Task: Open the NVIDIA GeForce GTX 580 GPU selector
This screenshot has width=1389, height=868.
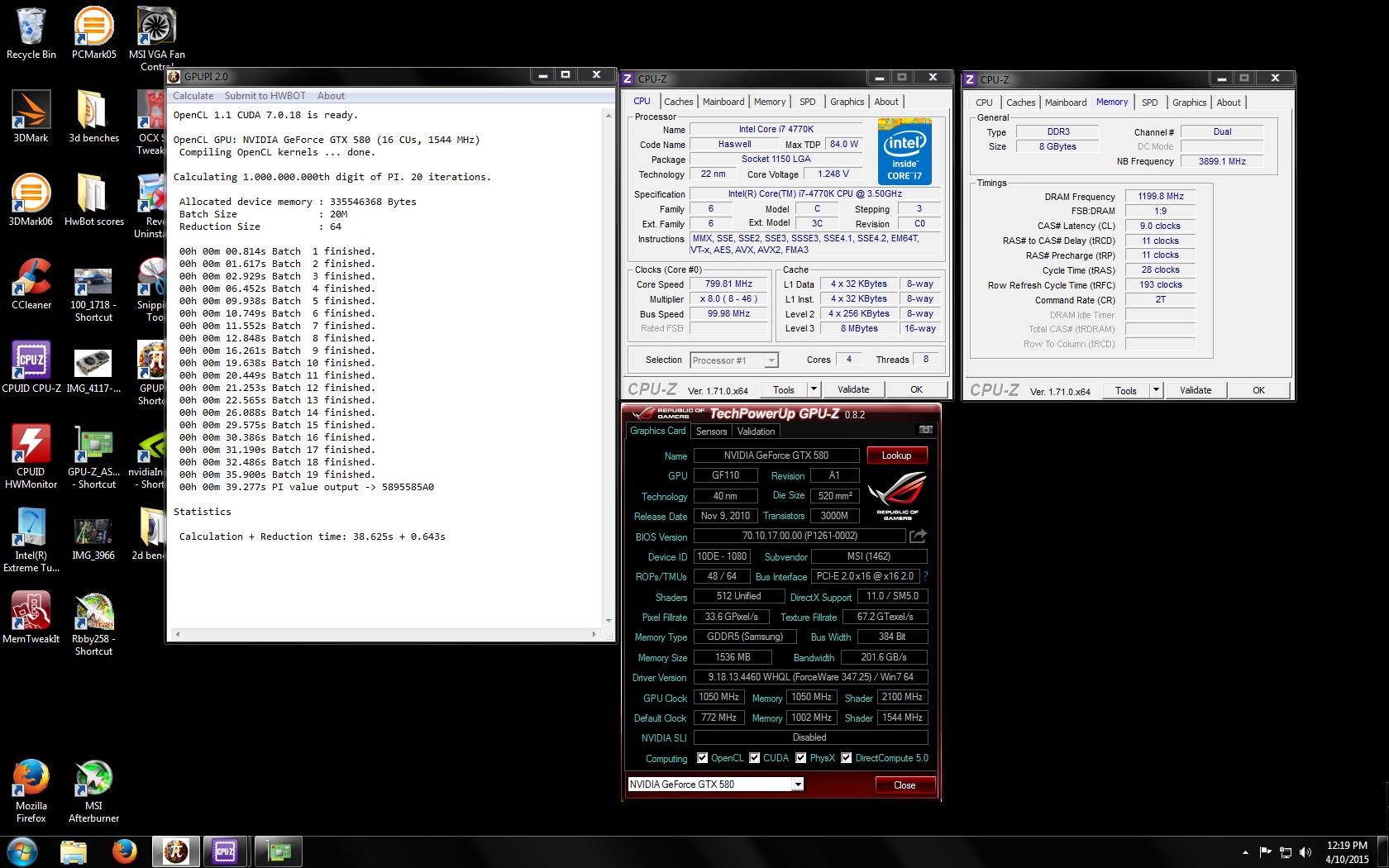Action: click(x=715, y=785)
